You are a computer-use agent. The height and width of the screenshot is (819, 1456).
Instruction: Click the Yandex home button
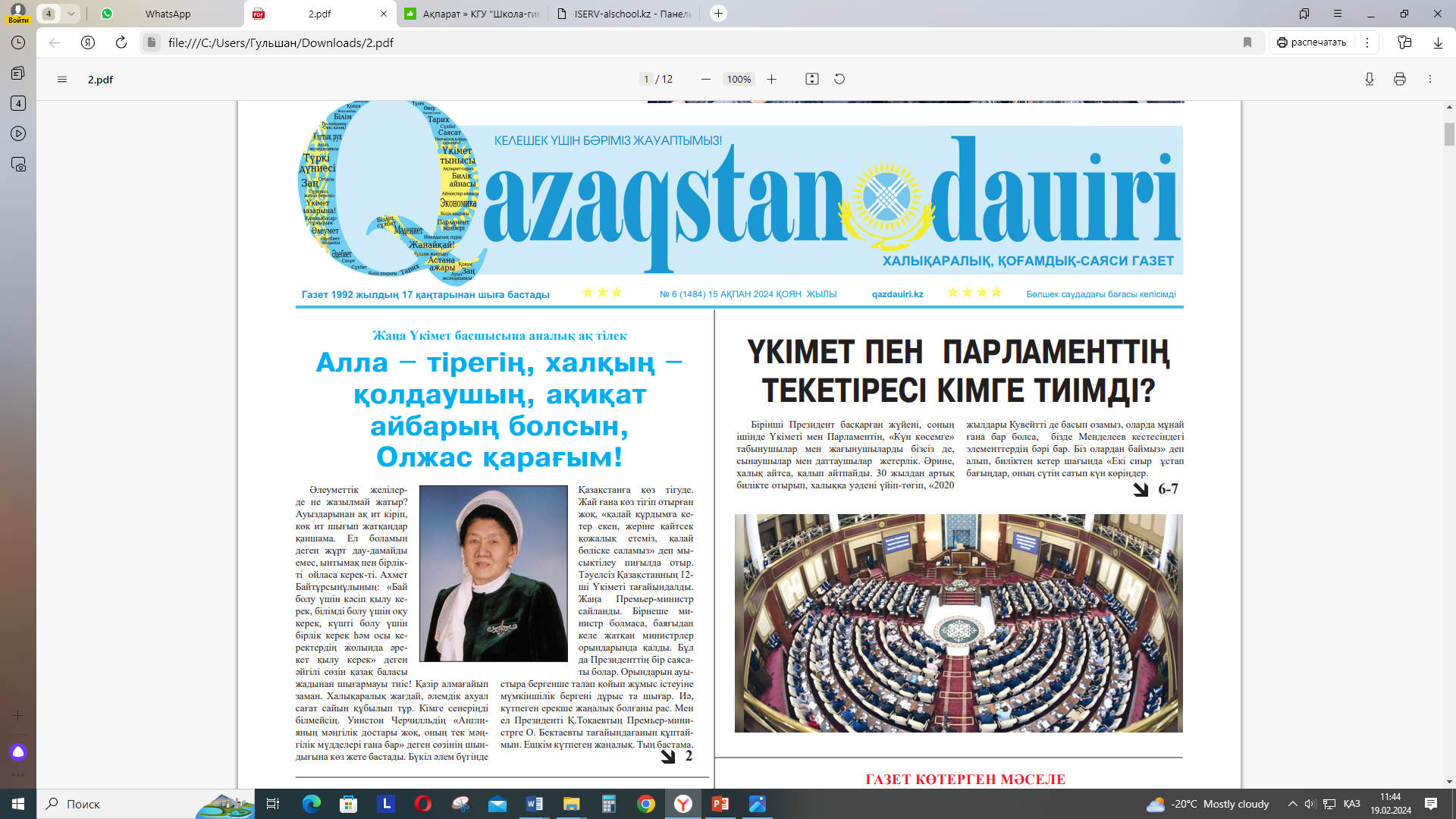click(88, 42)
